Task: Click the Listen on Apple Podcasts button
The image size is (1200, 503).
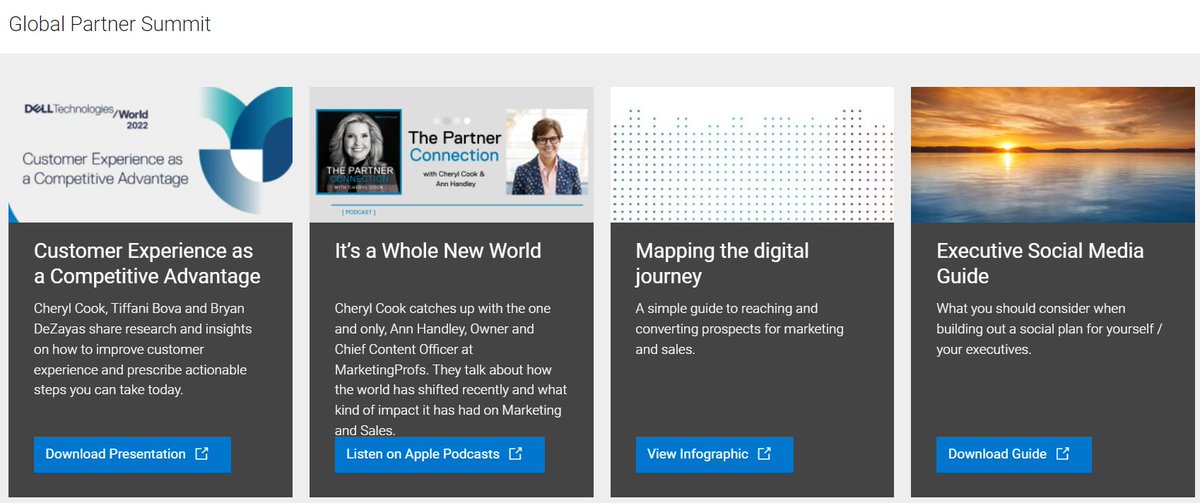Action: [x=440, y=454]
